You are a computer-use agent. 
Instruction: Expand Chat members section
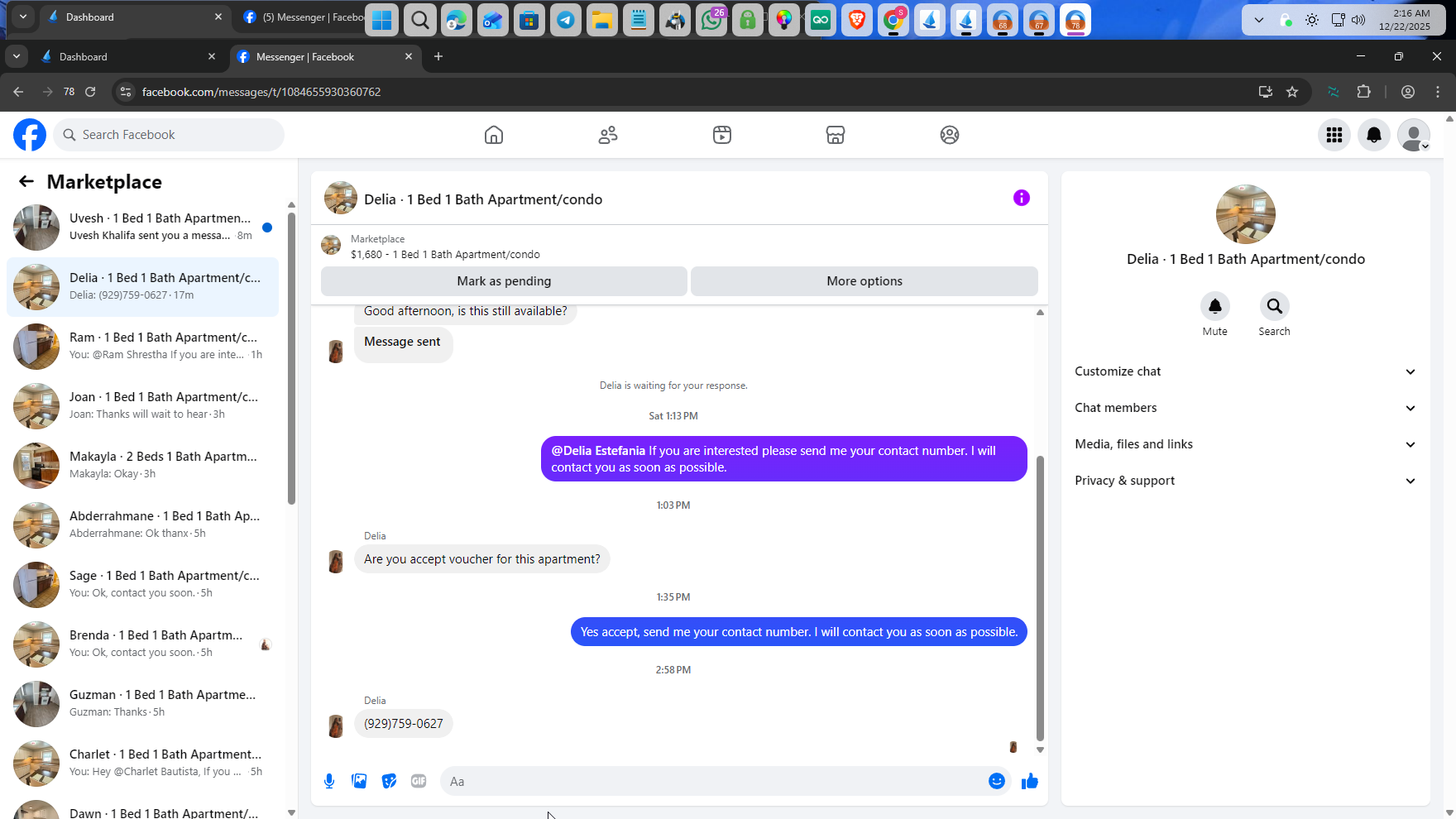[x=1245, y=408]
